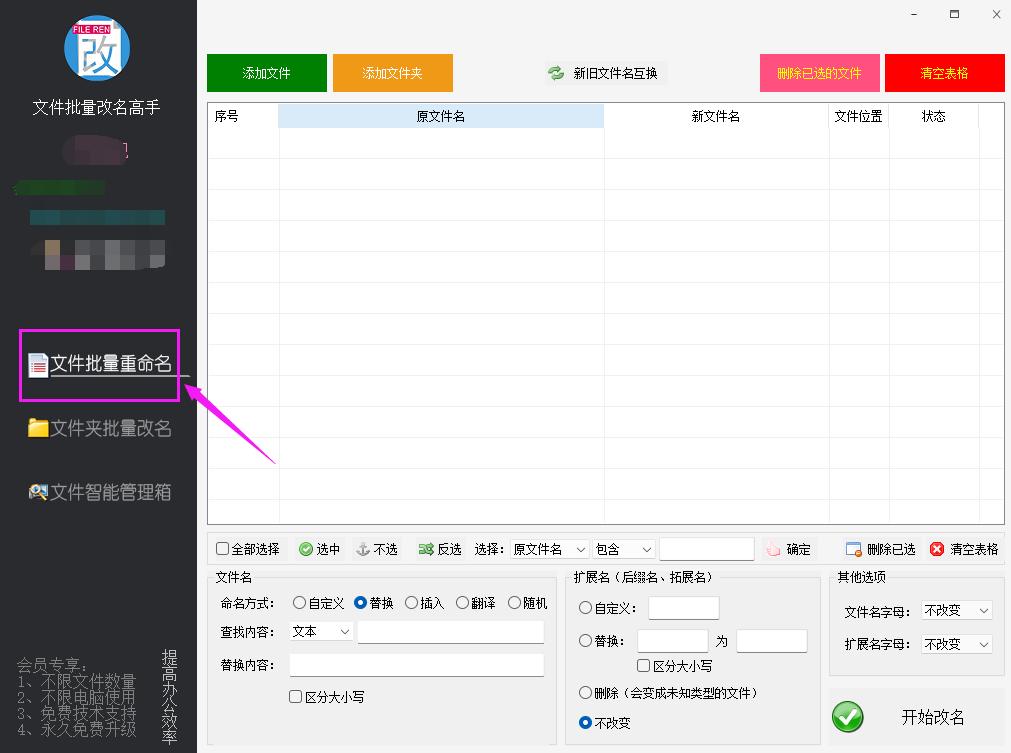This screenshot has width=1011, height=753.
Task: Enable 区分大小写 under 文件名 section
Action: click(x=295, y=697)
